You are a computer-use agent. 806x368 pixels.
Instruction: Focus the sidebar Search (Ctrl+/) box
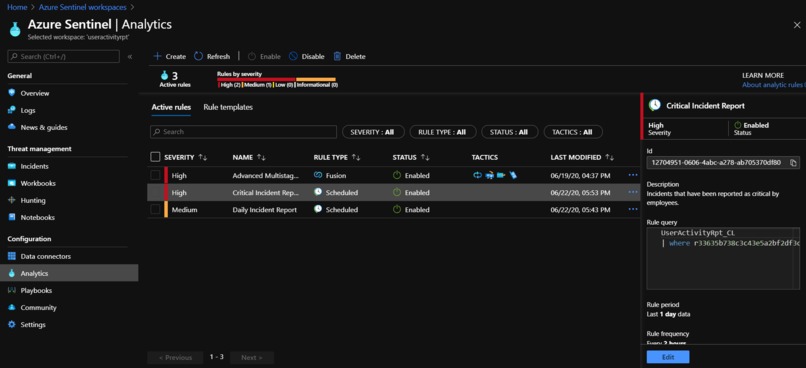pos(63,57)
